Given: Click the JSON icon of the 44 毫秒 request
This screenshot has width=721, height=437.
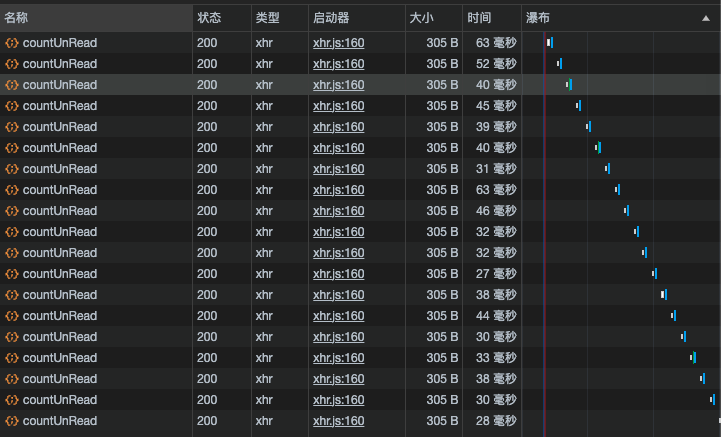Looking at the screenshot, I should click(x=11, y=316).
